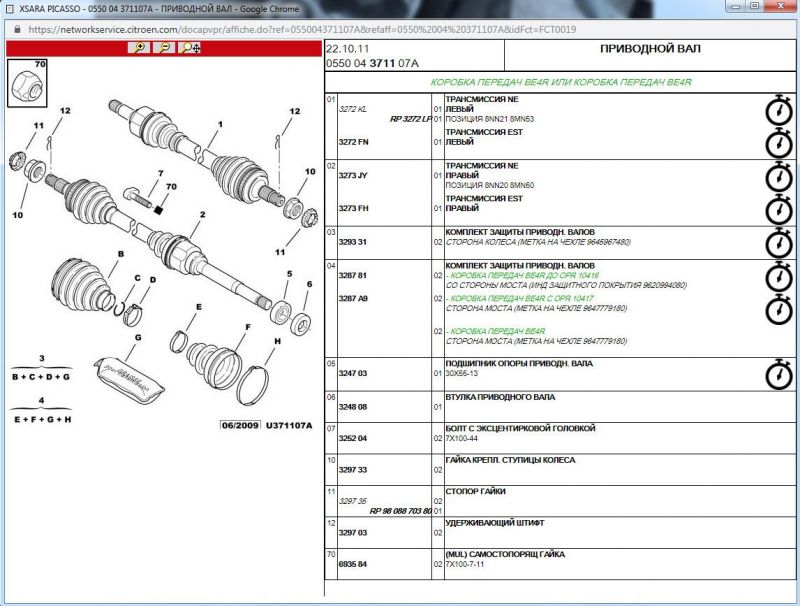Screen dimensions: 800x606
Task: Open stopwatch icon for part 3272 KL
Action: 778,110
